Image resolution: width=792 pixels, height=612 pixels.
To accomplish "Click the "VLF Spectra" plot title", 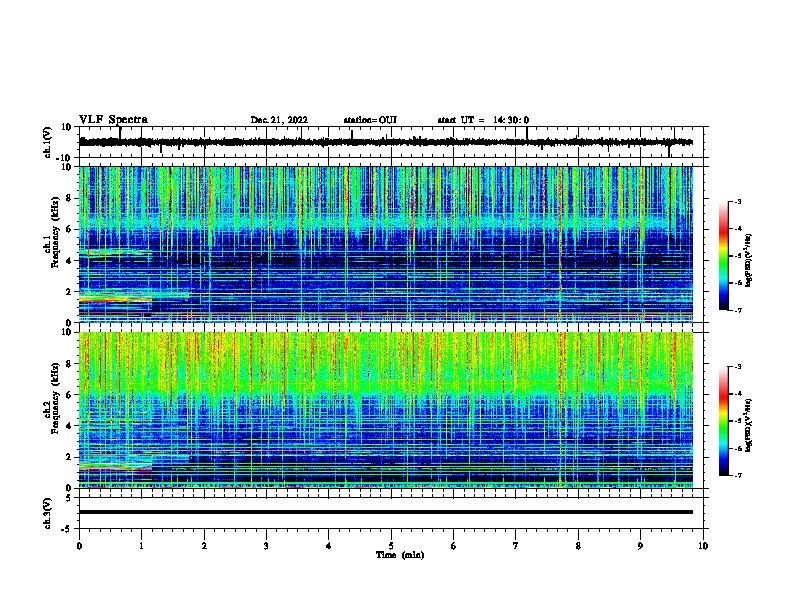I will click(113, 120).
